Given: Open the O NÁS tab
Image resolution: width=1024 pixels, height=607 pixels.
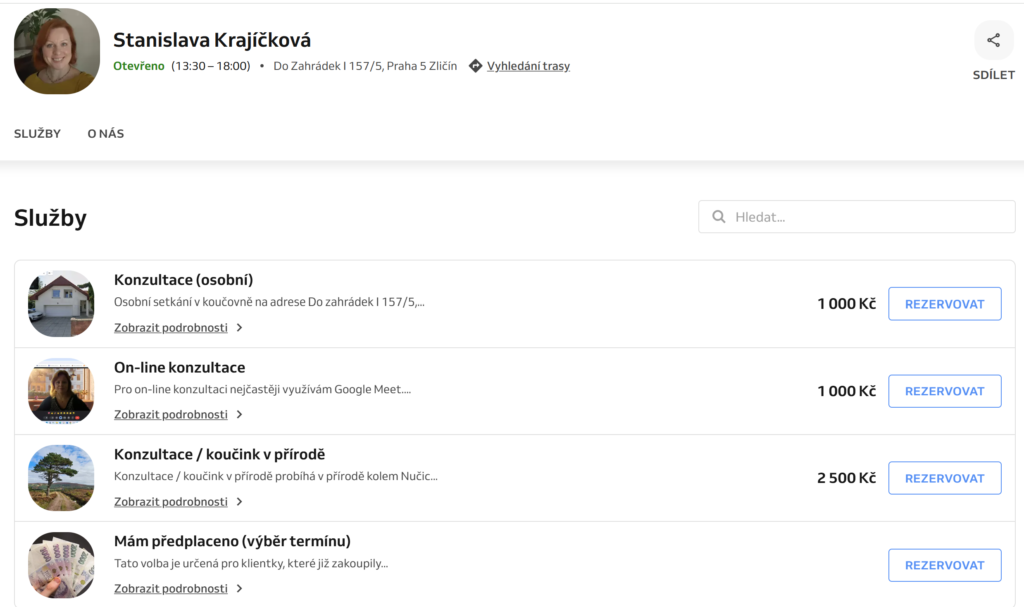Looking at the screenshot, I should 105,134.
